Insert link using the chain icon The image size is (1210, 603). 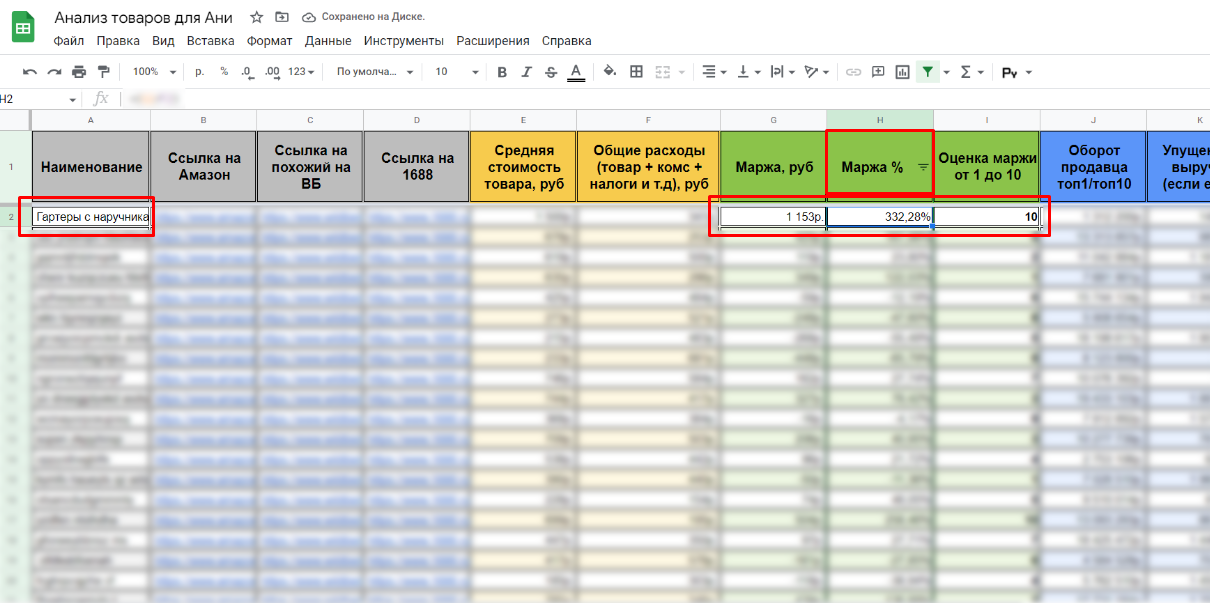853,72
